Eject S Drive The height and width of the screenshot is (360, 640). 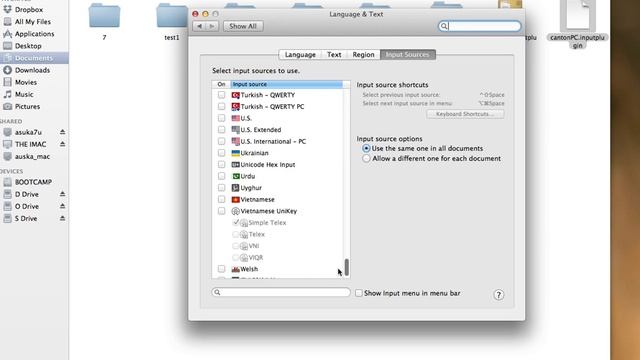[62, 218]
